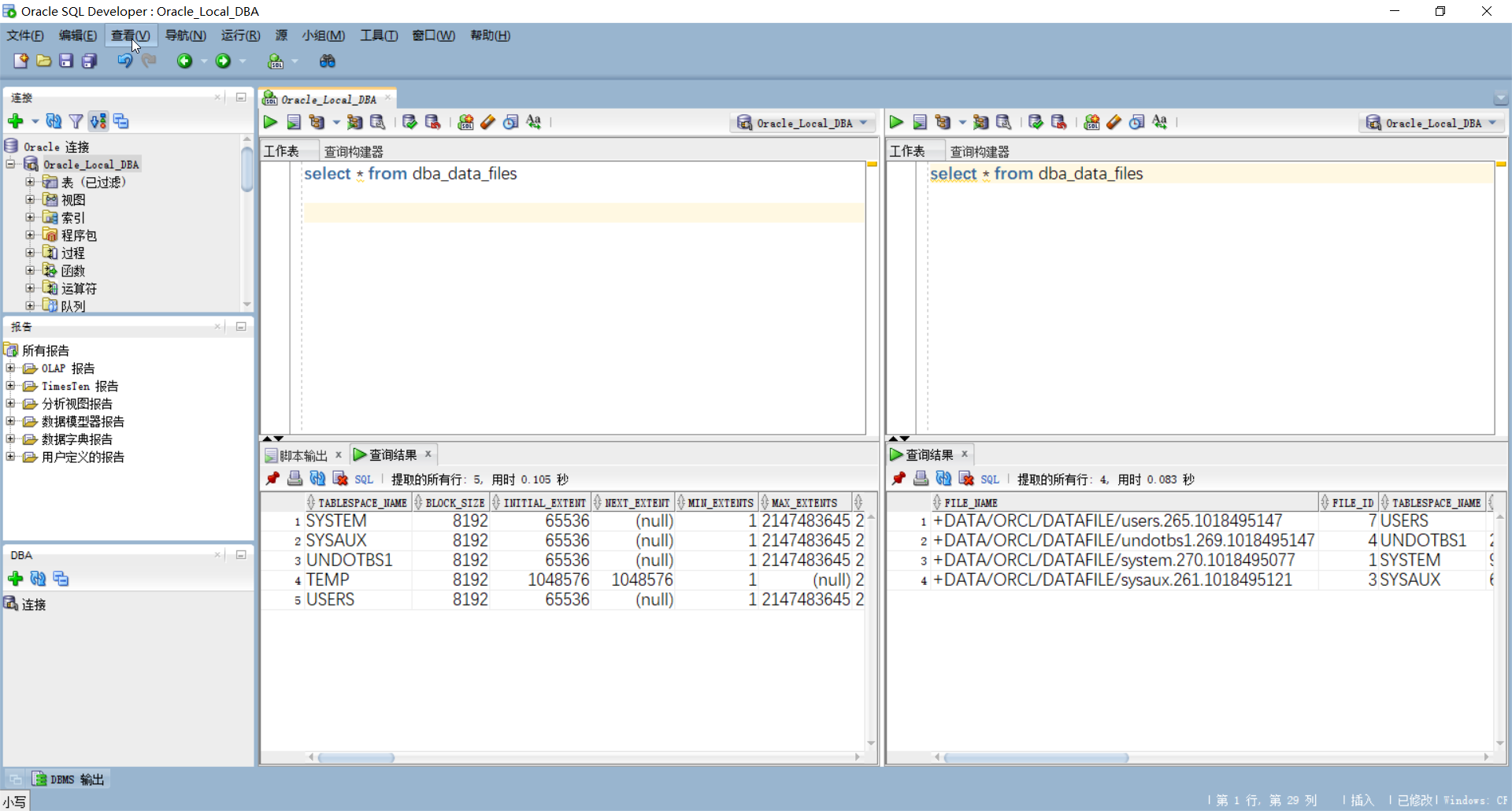1512x811 pixels.
Task: Click the right results horizontal scrollbar thumb
Action: (x=1036, y=757)
